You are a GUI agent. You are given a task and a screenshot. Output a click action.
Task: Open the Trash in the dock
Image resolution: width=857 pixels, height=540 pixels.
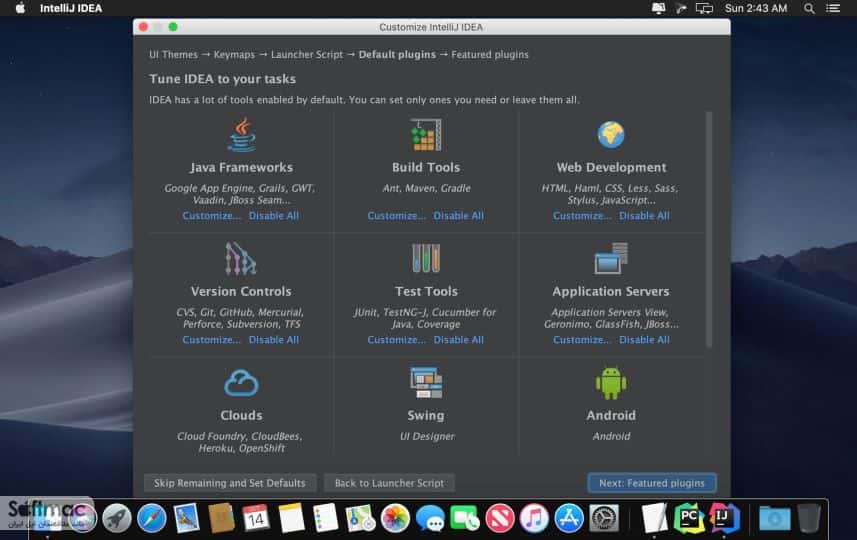click(809, 518)
